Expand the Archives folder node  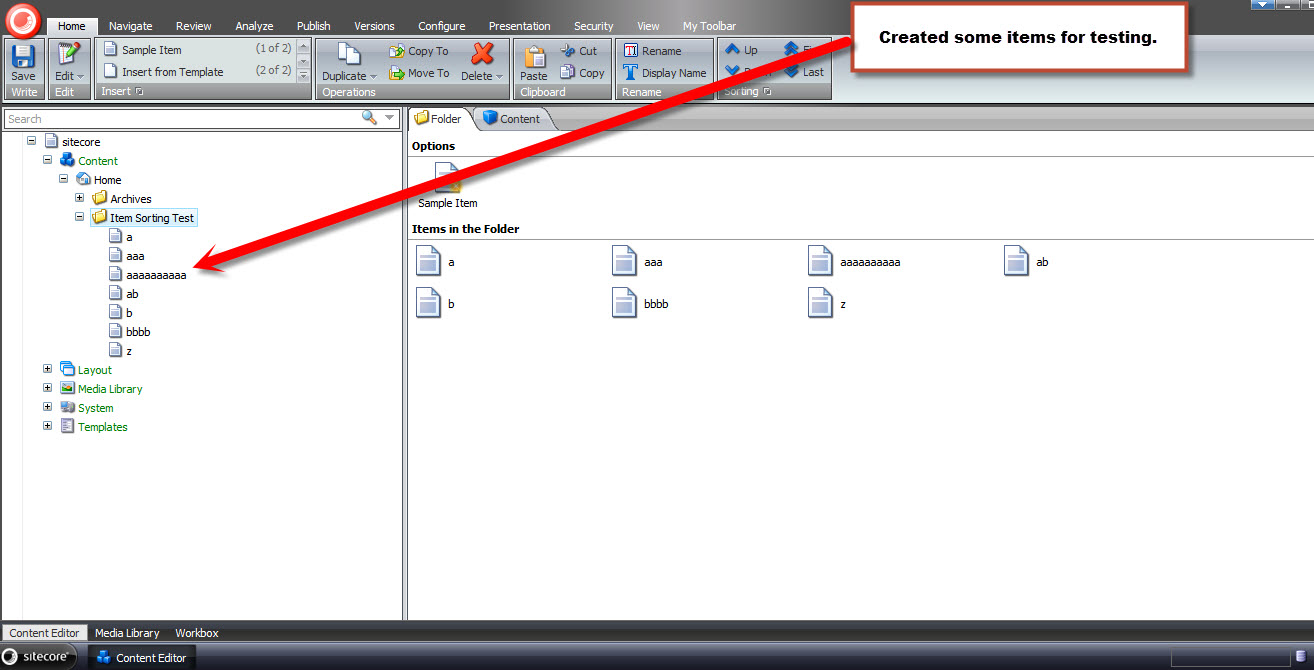click(x=80, y=198)
